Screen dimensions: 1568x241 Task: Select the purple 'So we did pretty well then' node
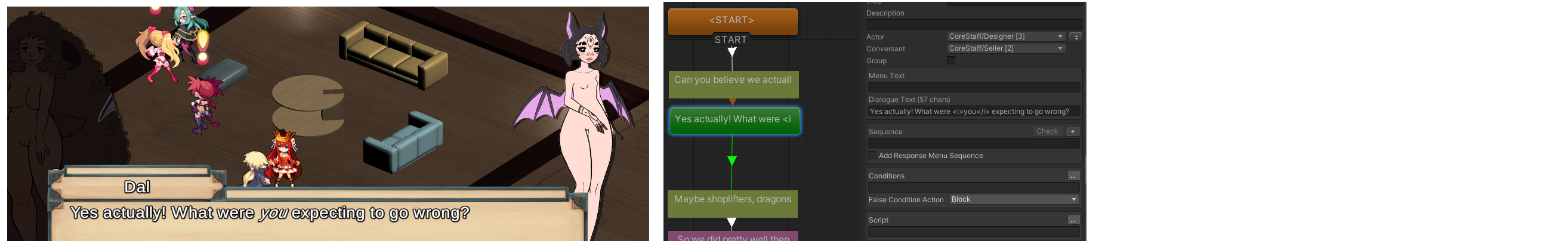click(x=733, y=236)
